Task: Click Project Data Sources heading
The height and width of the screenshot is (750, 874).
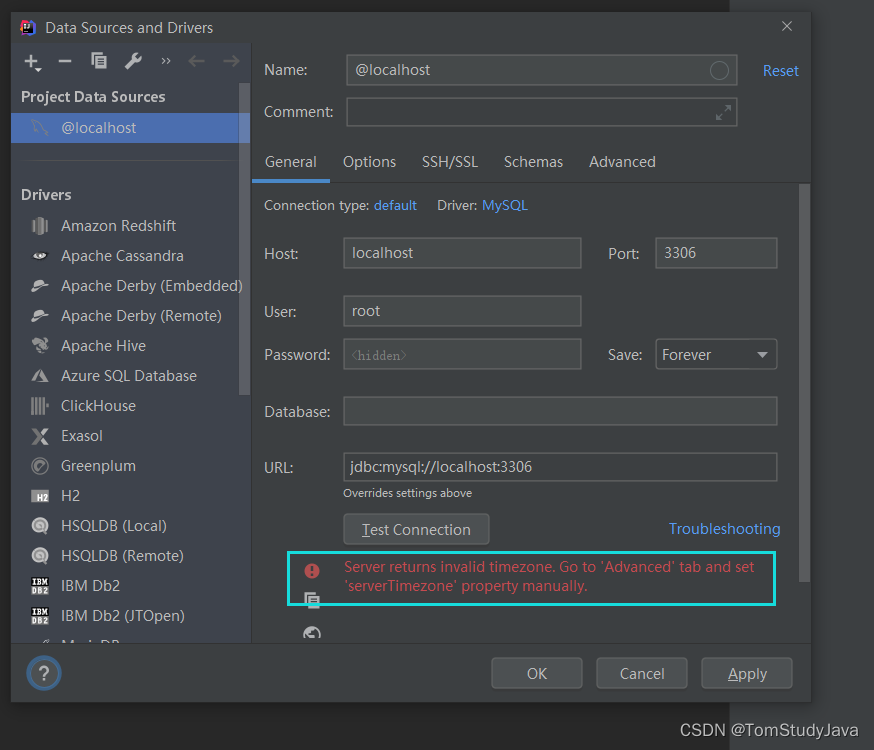Action: (93, 97)
